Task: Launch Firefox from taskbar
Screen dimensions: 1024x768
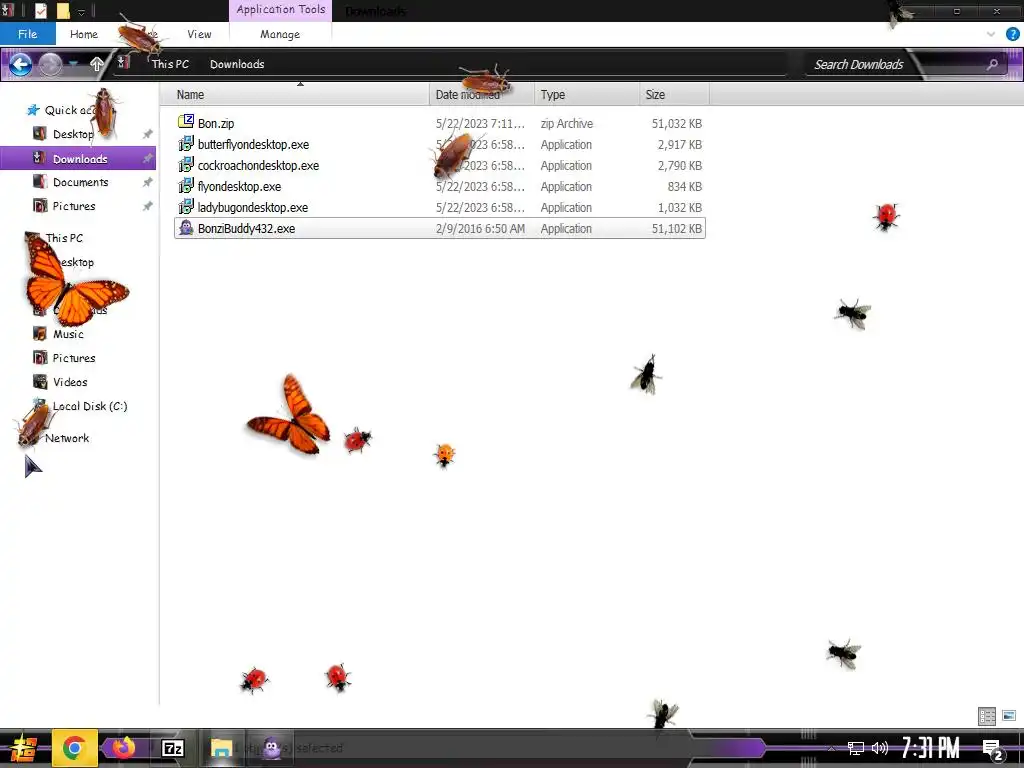Action: (x=122, y=748)
